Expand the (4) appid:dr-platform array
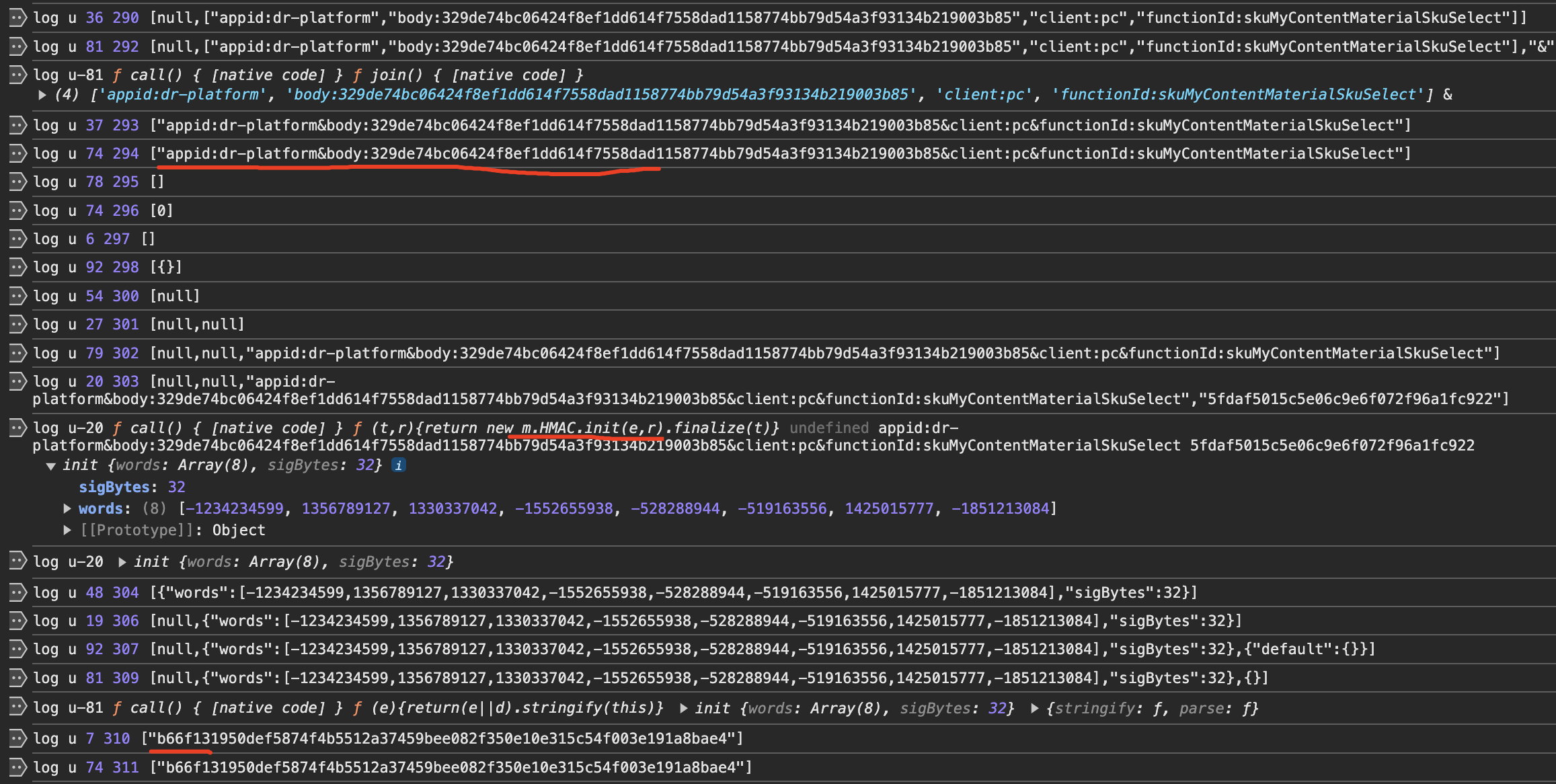Screen dimensions: 1556x784 tap(42, 95)
